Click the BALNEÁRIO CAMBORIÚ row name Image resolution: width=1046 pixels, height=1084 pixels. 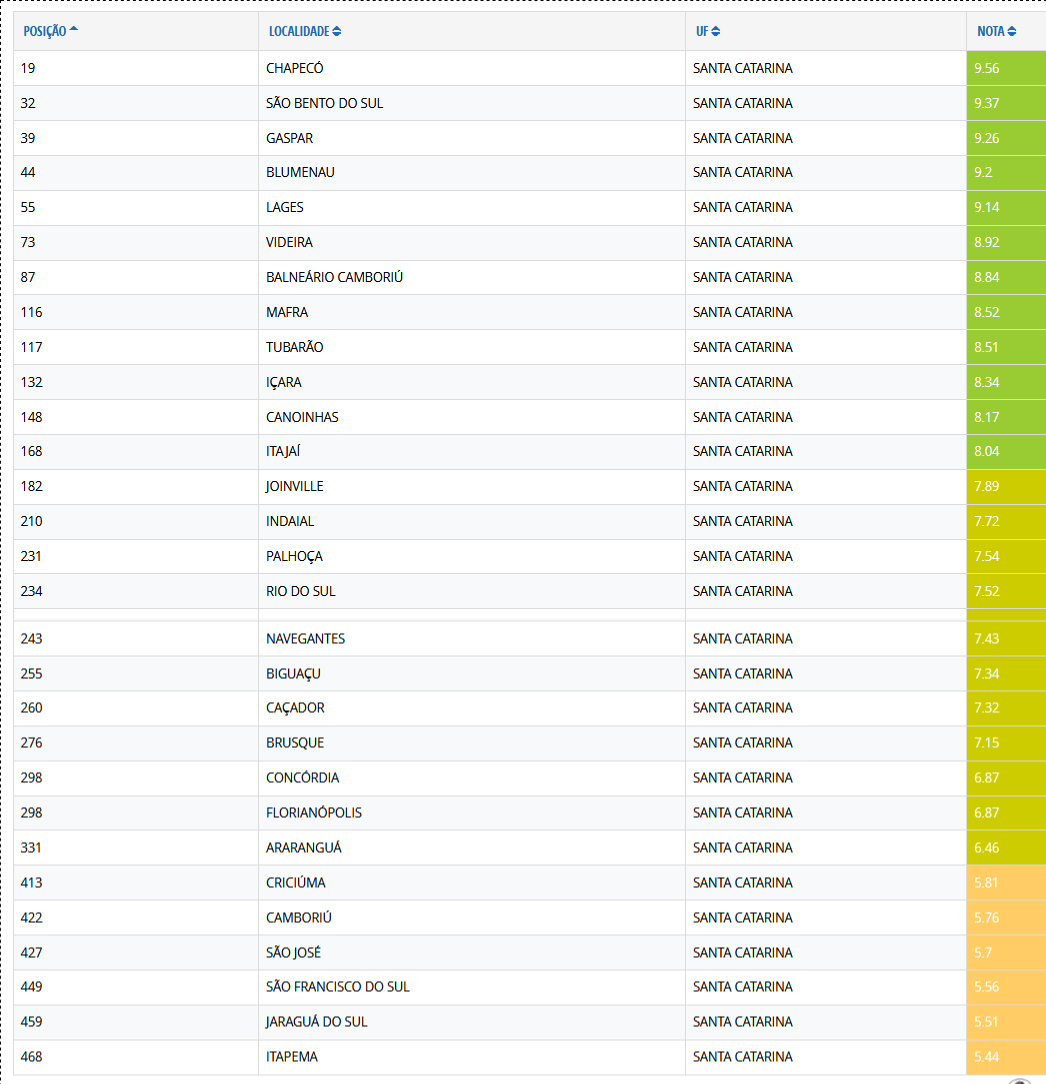click(x=334, y=277)
